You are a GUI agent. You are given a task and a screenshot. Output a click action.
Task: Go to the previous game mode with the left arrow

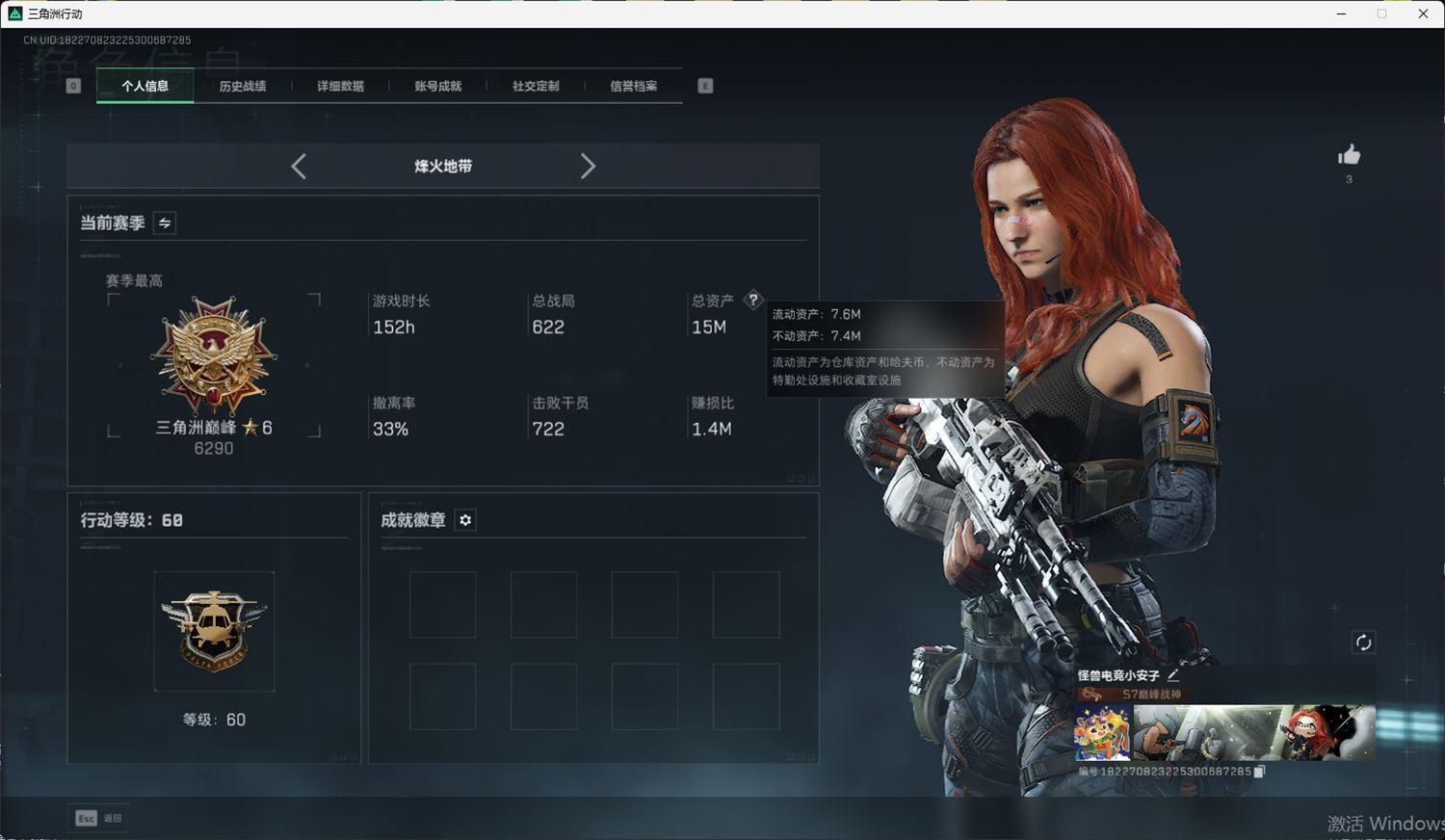[299, 167]
